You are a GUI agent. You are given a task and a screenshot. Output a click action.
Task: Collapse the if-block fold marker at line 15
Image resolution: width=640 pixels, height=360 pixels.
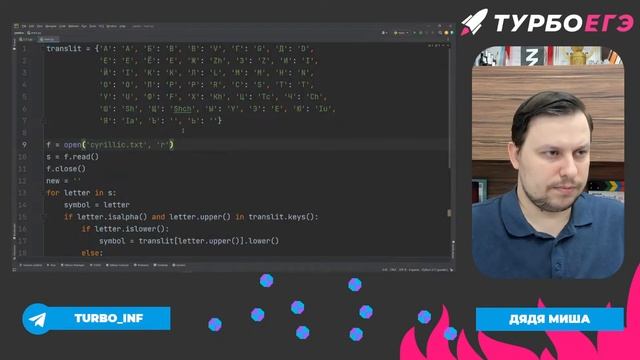coord(44,217)
